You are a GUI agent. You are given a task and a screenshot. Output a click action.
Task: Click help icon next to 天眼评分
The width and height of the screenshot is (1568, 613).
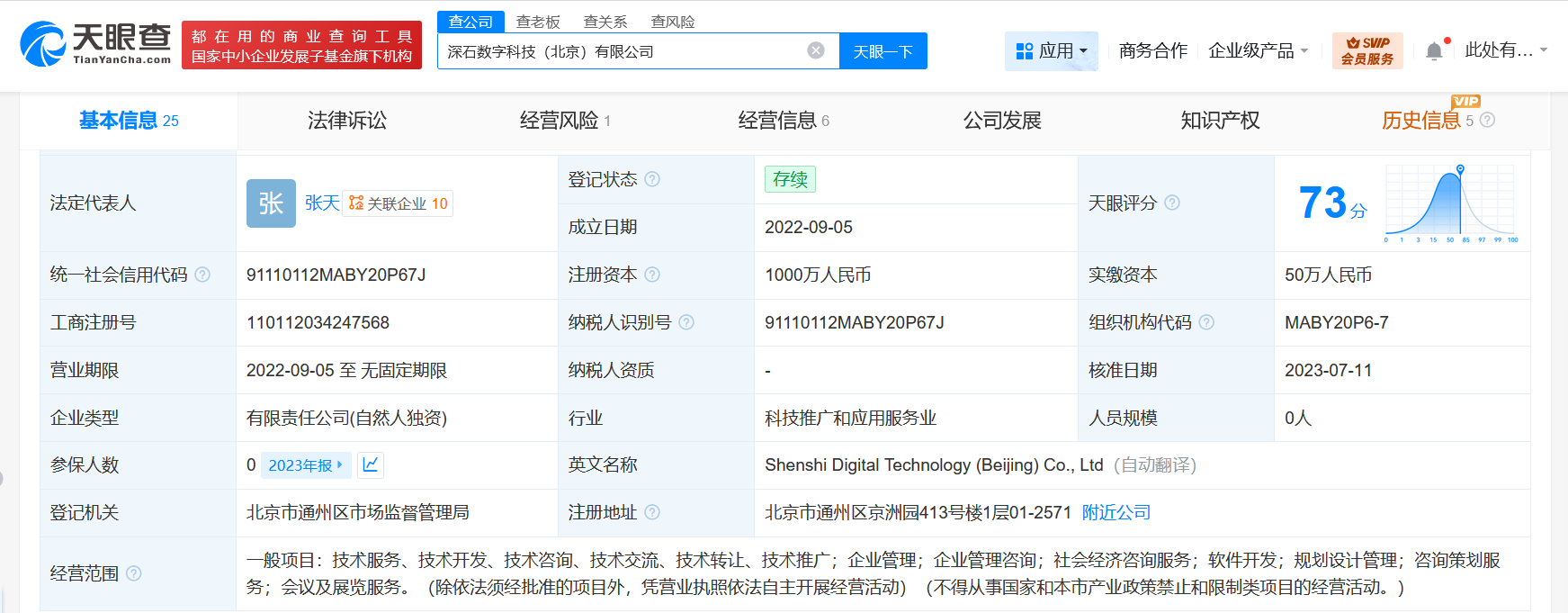click(x=1172, y=203)
